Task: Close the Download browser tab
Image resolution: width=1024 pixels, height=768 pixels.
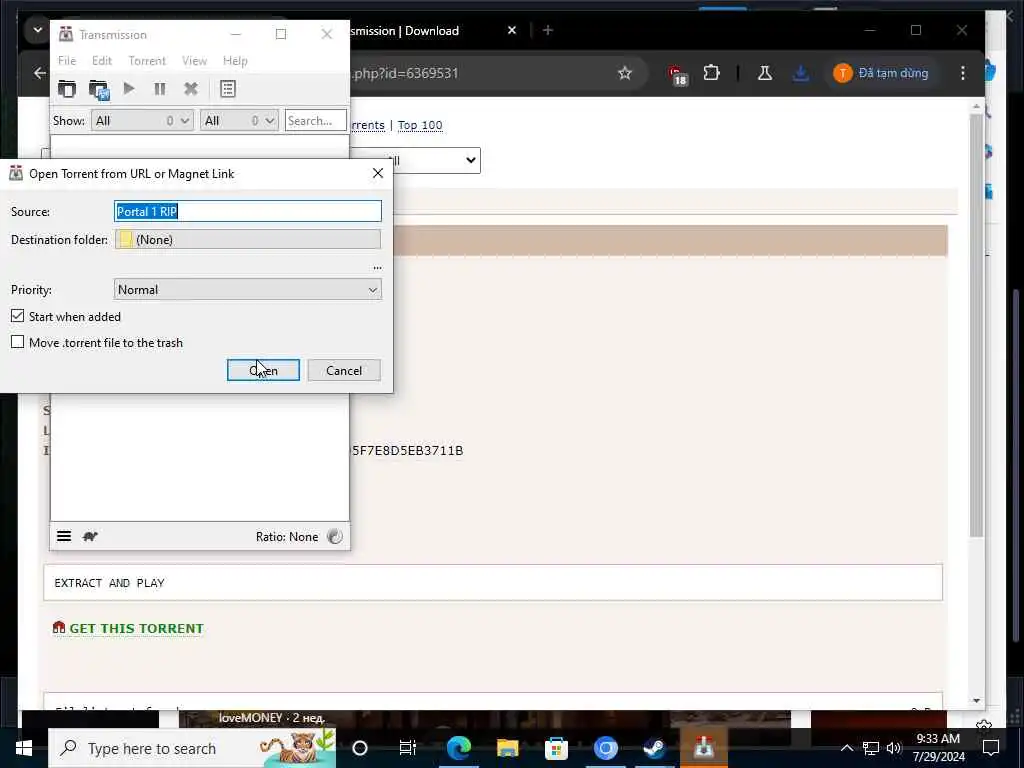Action: click(x=512, y=31)
